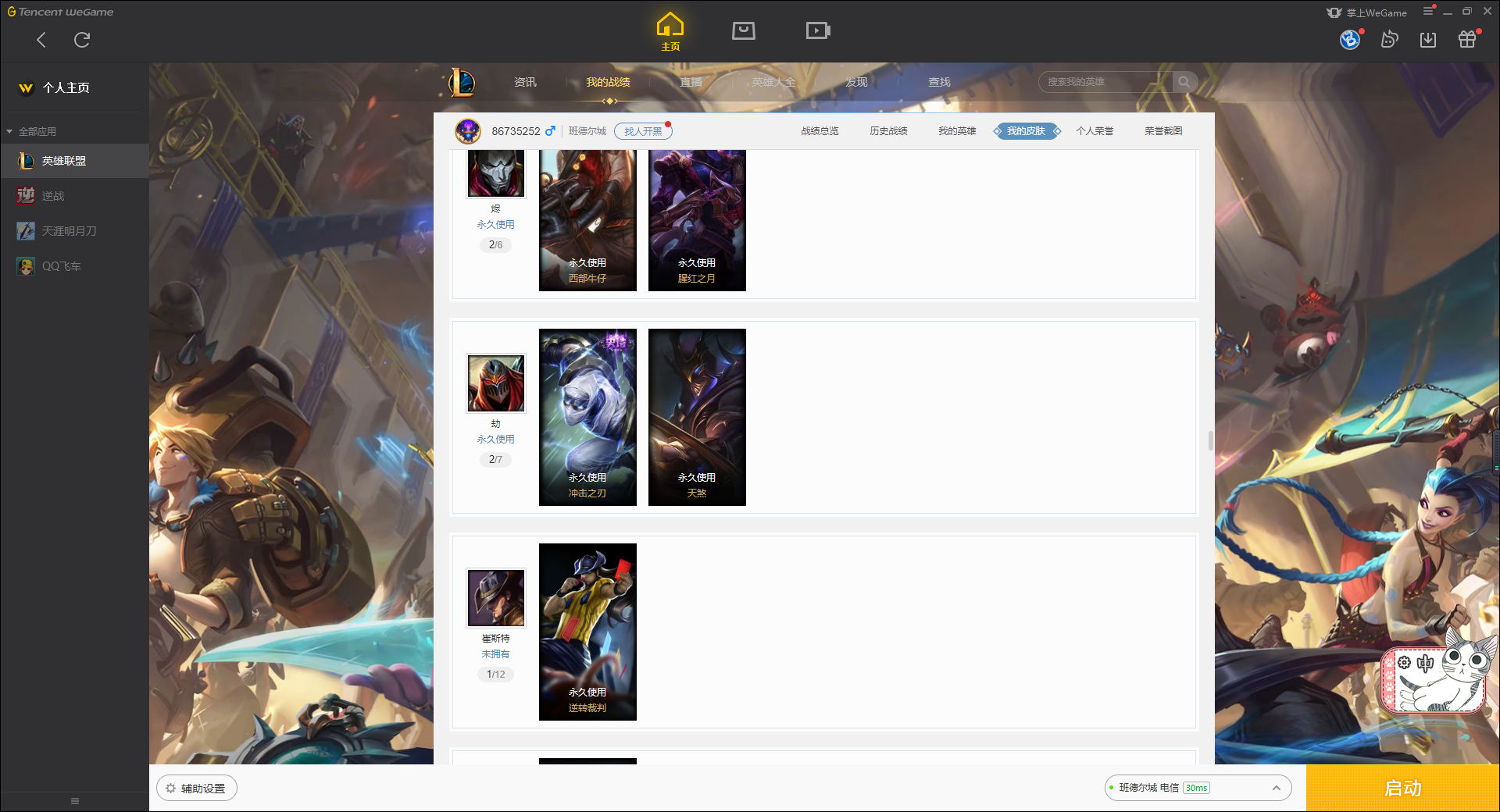Click the 2/7 skin count badge

(495, 459)
